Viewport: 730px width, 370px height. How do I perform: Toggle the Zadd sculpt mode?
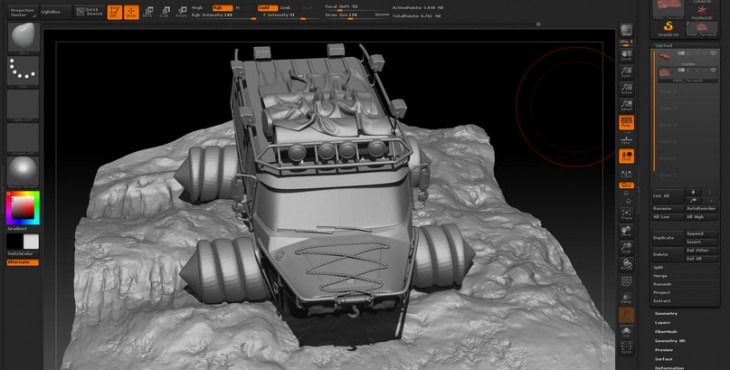[268, 8]
